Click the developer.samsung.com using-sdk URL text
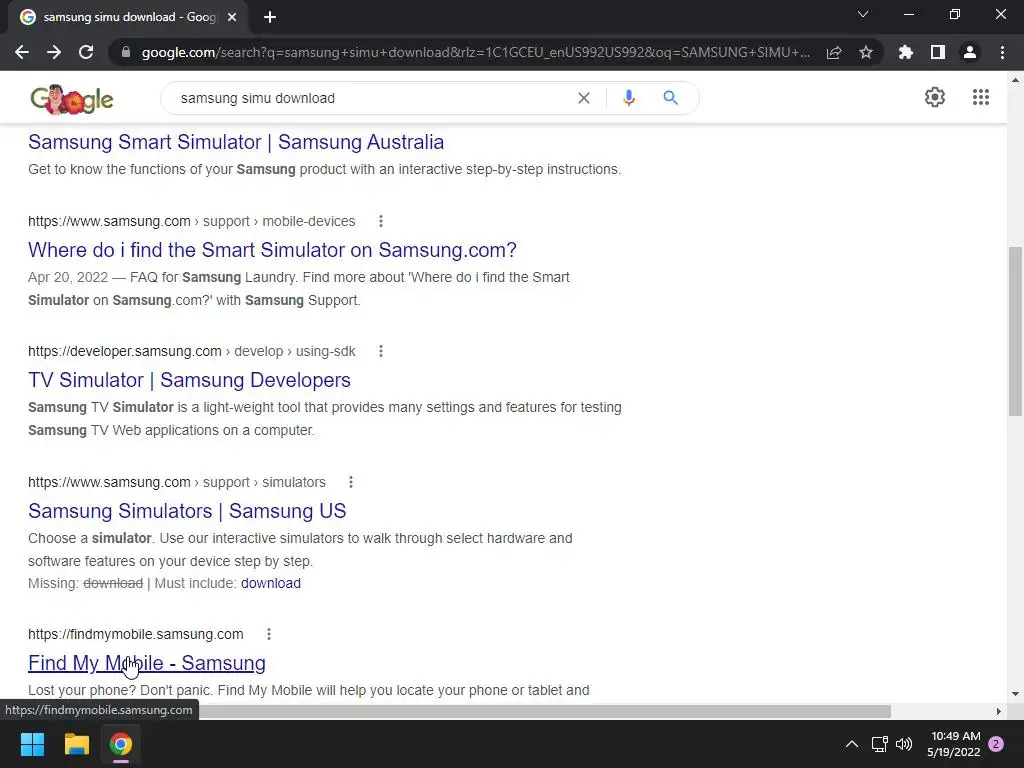Viewport: 1024px width, 768px height. coord(191,351)
